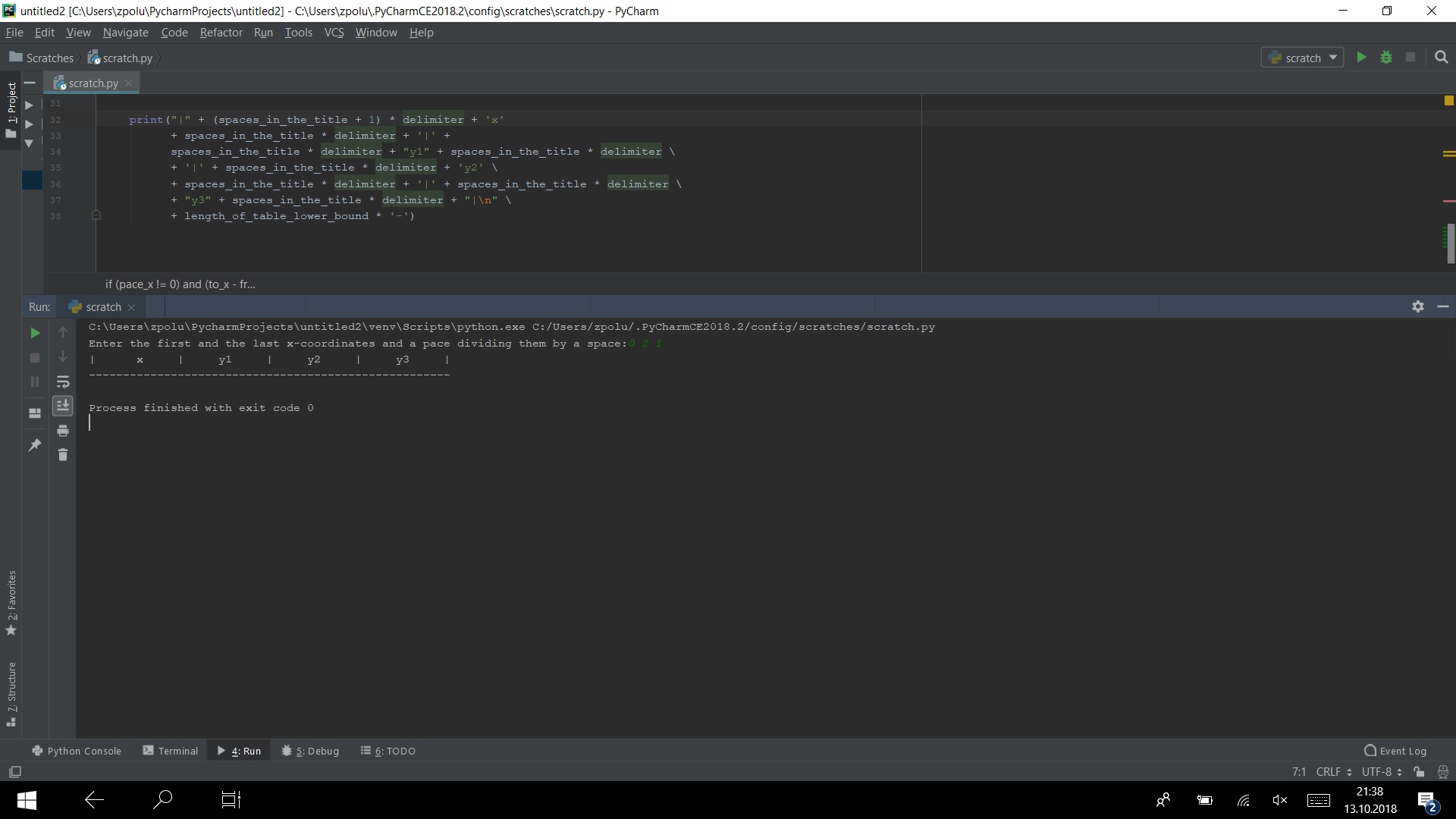This screenshot has height=819, width=1456.
Task: Click the editor vertical scrollbar thumb
Action: 1449,243
